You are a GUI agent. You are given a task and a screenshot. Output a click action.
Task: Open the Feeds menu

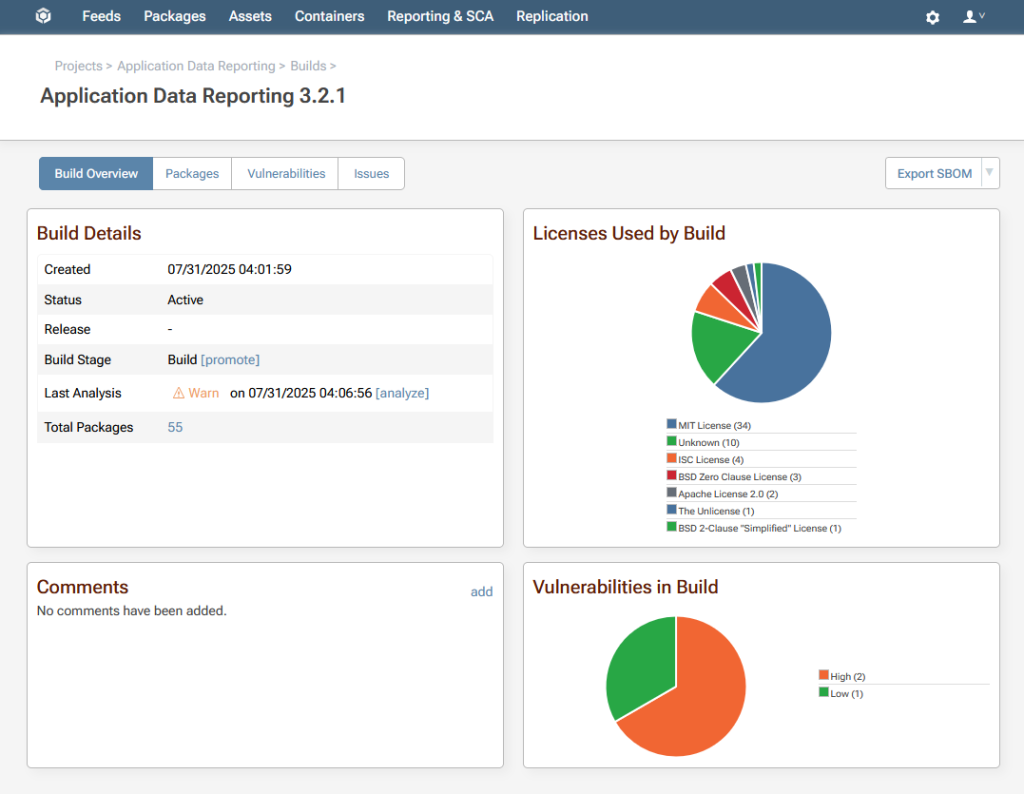point(101,16)
